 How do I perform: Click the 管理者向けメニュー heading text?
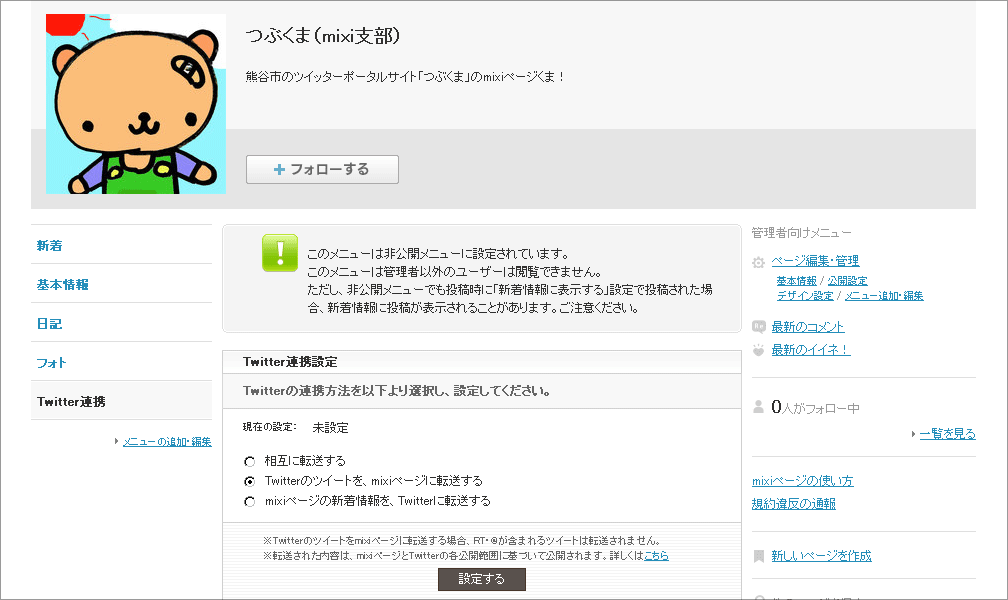click(801, 233)
